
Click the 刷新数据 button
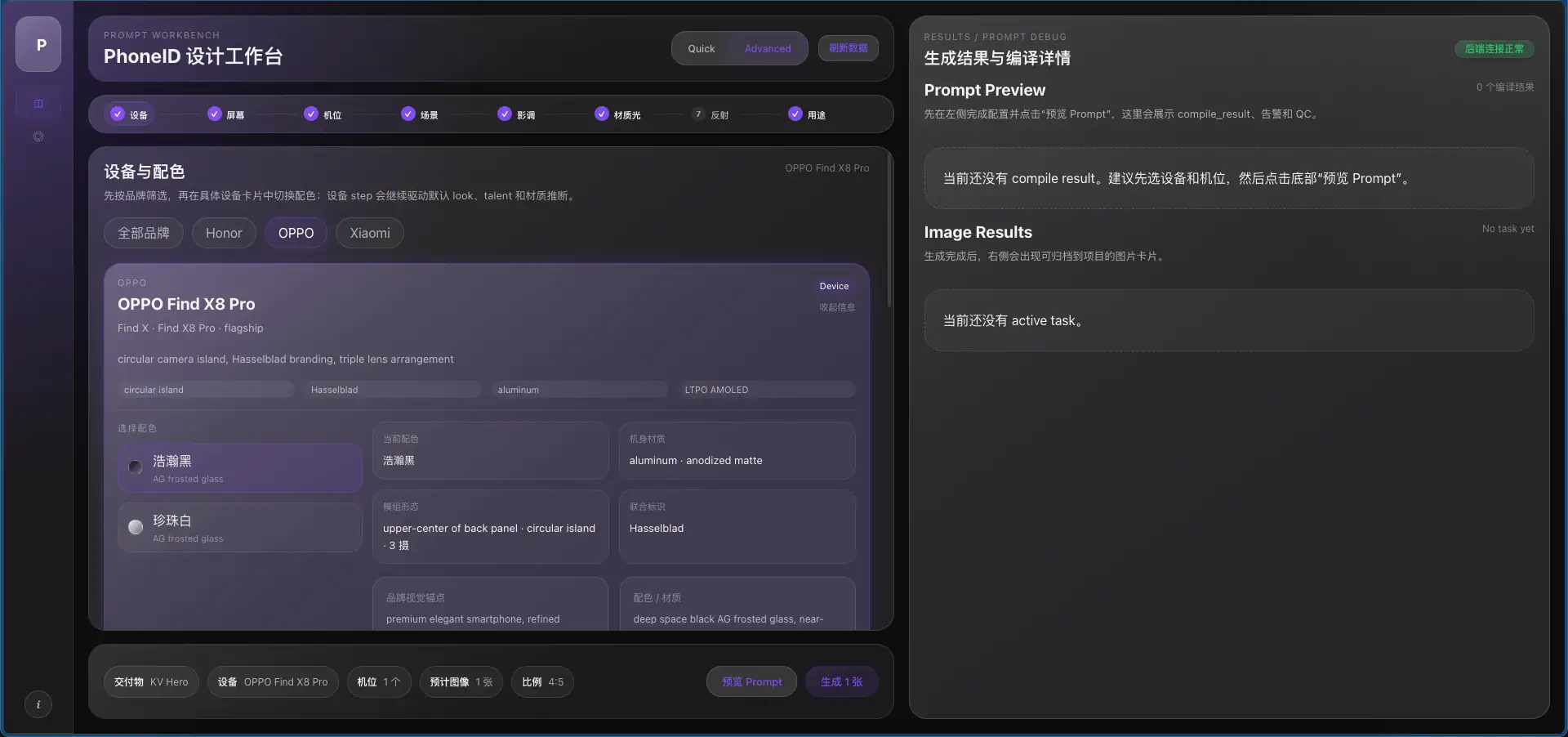[x=849, y=48]
